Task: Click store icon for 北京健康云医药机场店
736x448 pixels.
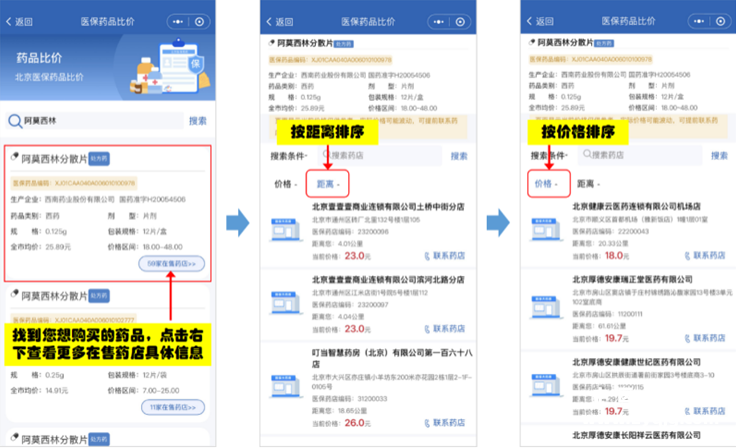Action: coord(545,229)
